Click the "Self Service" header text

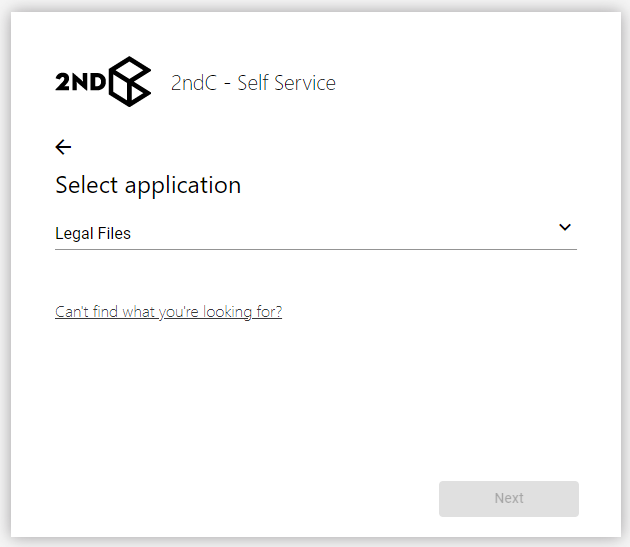pos(286,83)
